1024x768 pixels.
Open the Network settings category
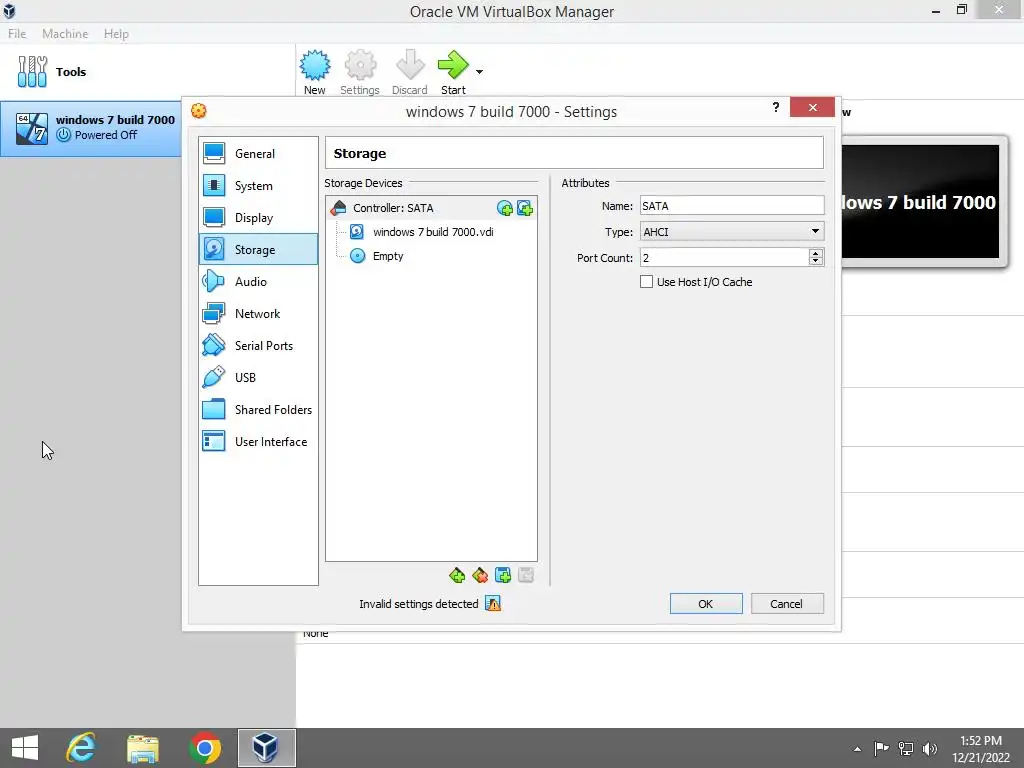[x=259, y=313]
